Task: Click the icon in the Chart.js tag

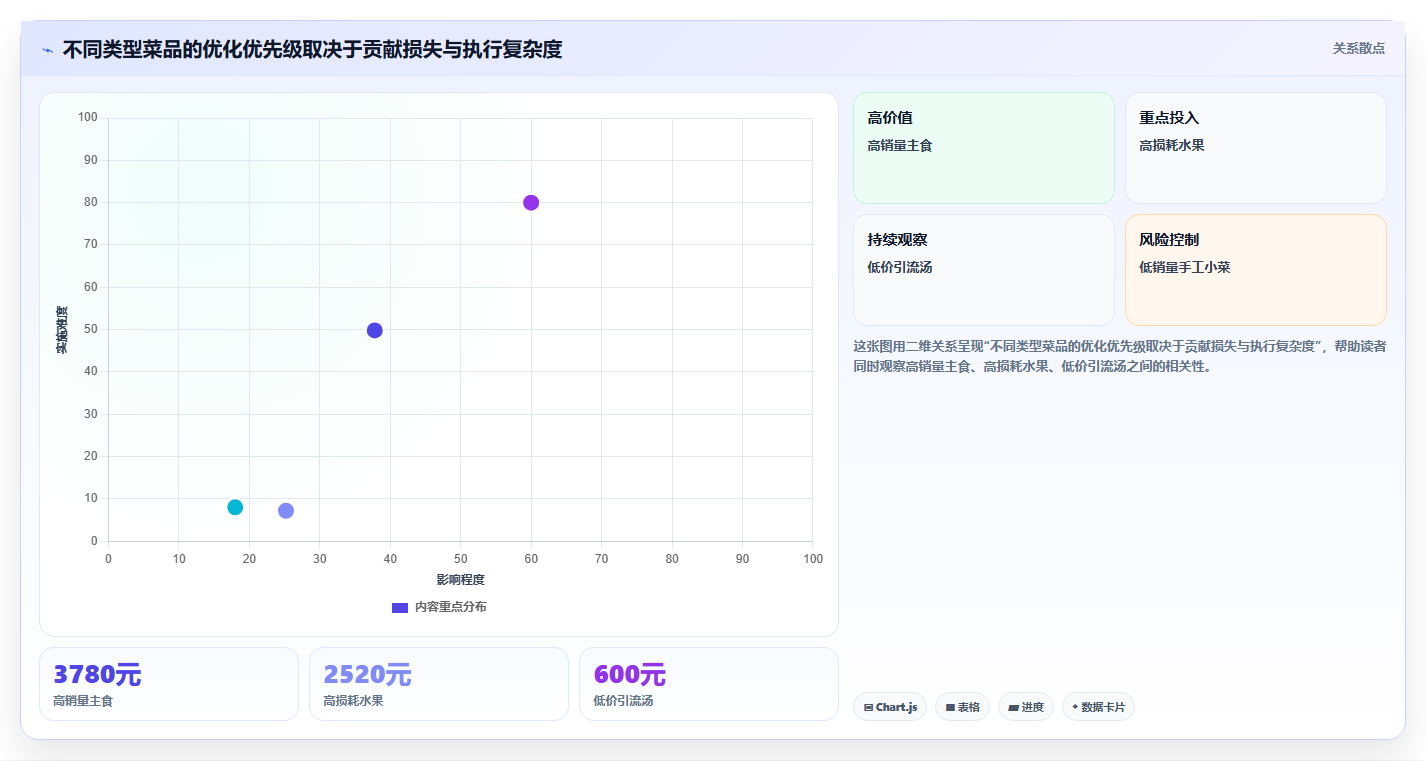Action: pyautogui.click(x=868, y=708)
